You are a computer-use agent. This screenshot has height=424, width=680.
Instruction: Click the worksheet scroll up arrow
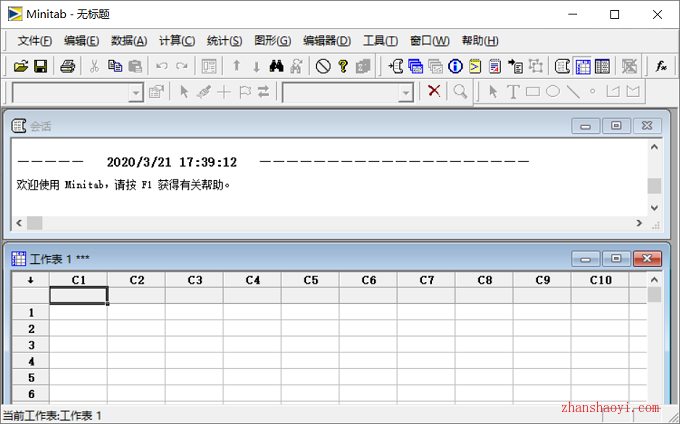point(654,280)
